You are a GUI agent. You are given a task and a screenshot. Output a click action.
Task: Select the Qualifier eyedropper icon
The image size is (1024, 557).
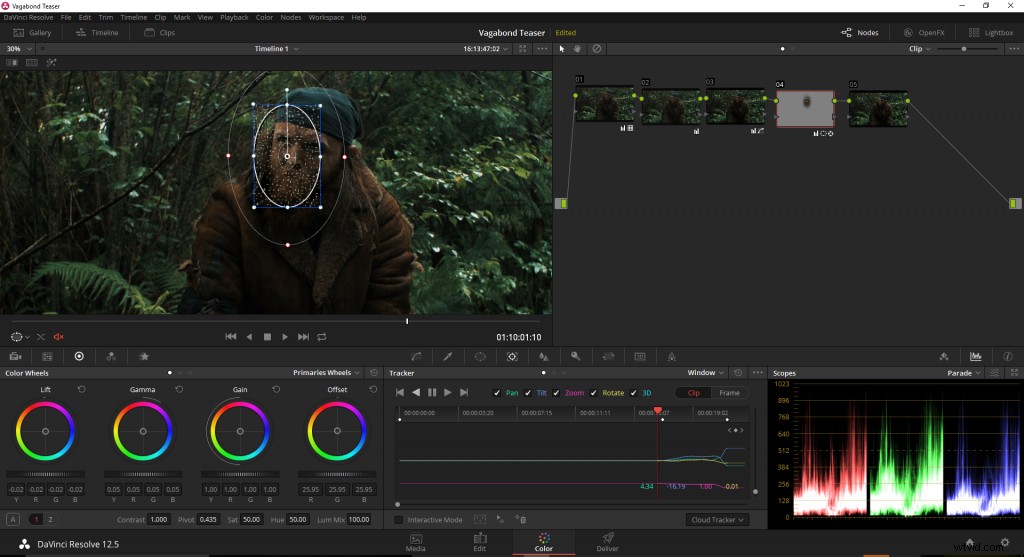[448, 356]
